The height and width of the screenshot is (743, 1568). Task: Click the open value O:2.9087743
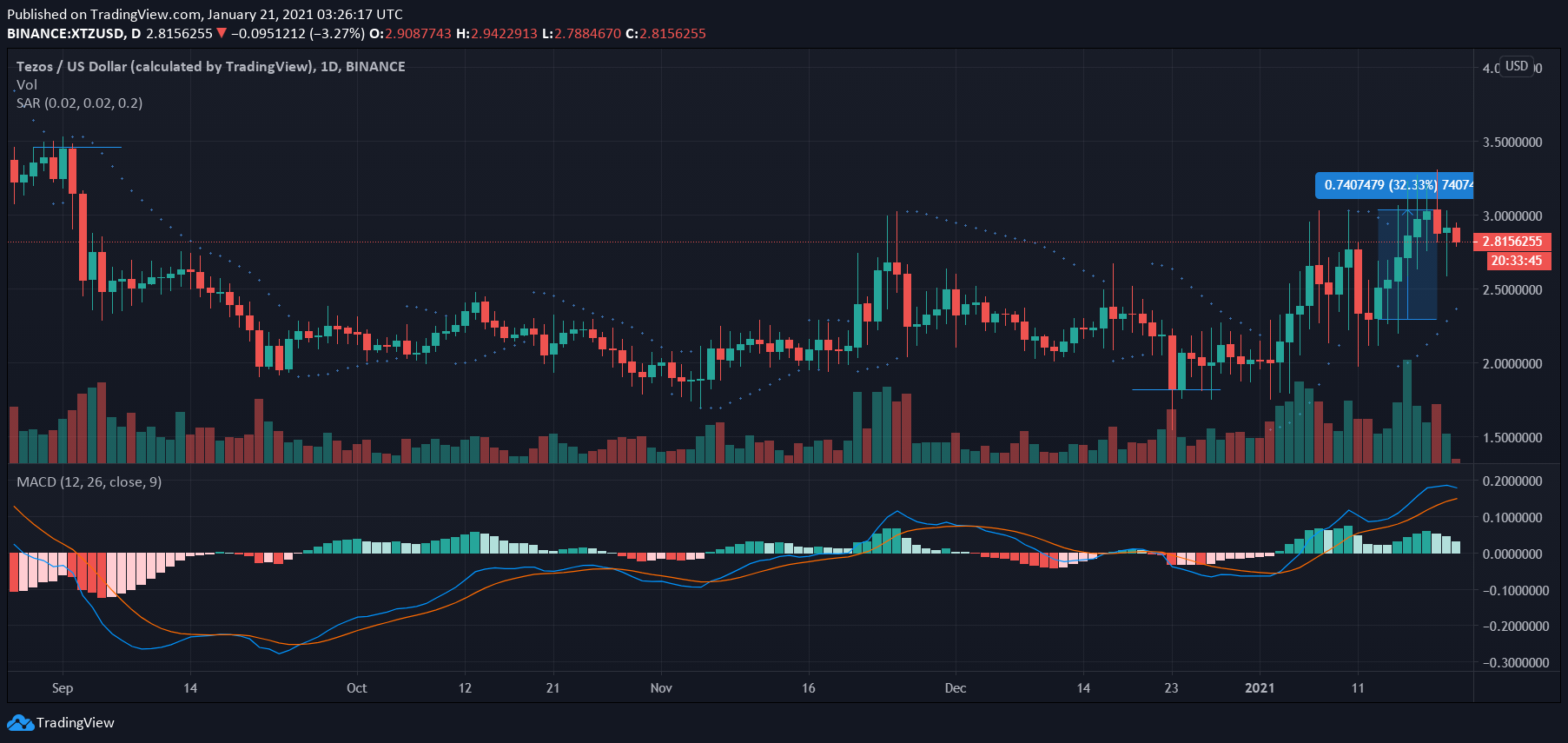411,33
